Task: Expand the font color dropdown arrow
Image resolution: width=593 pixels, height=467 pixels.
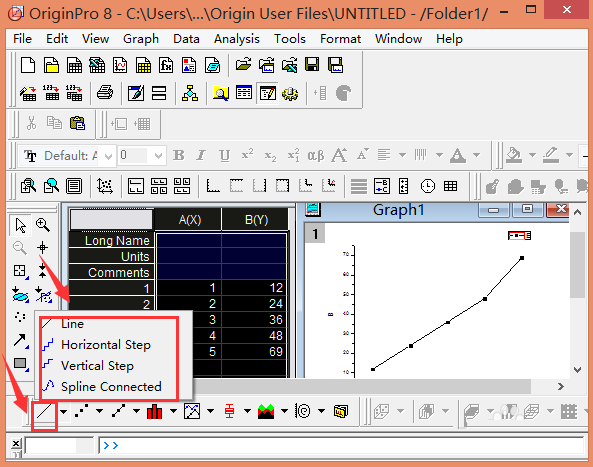Action: [477, 155]
